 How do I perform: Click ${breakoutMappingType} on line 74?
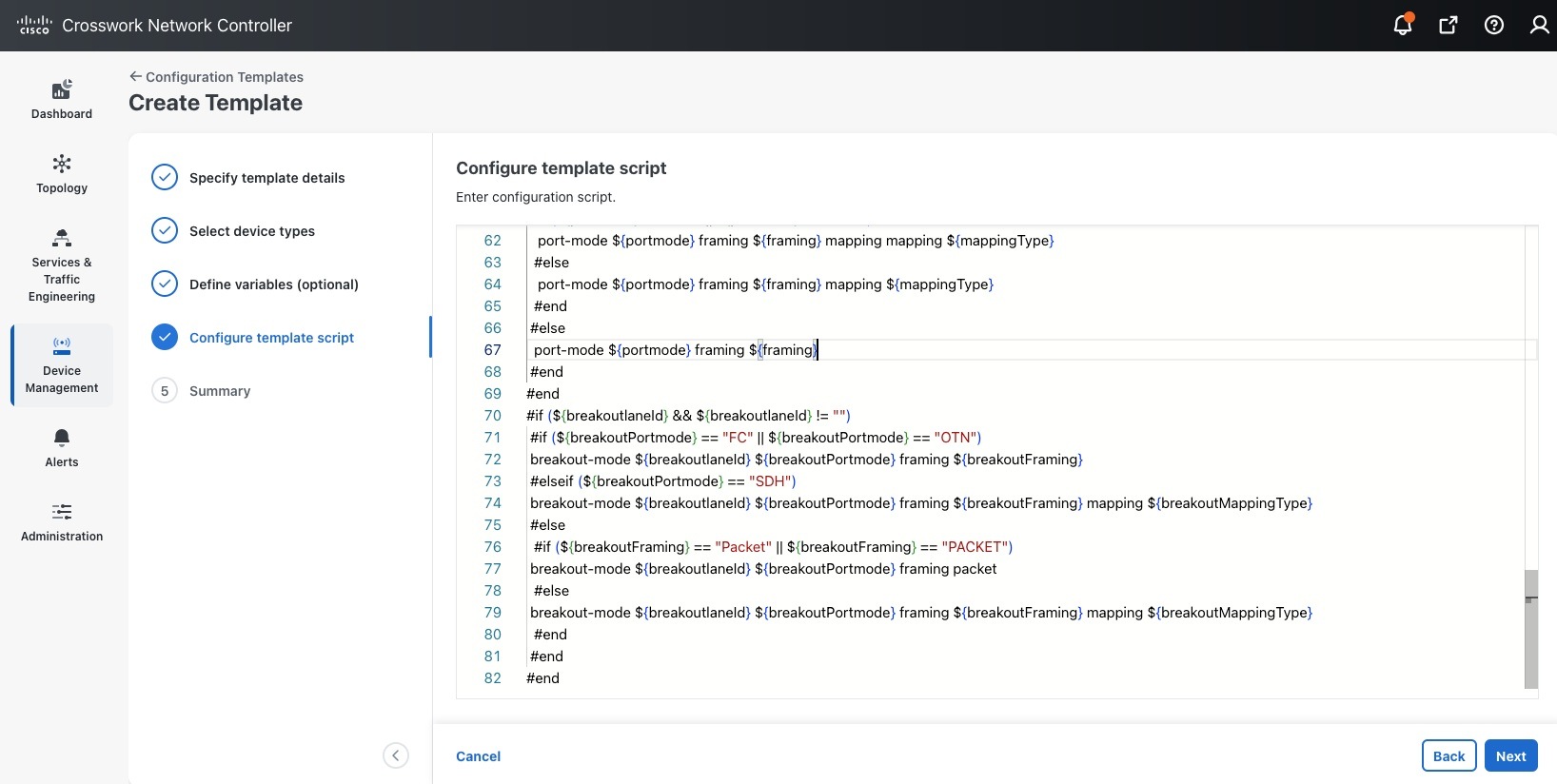click(x=1230, y=503)
